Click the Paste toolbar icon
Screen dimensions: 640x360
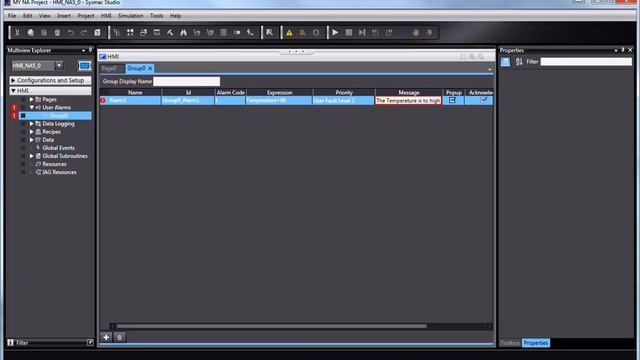[44, 33]
